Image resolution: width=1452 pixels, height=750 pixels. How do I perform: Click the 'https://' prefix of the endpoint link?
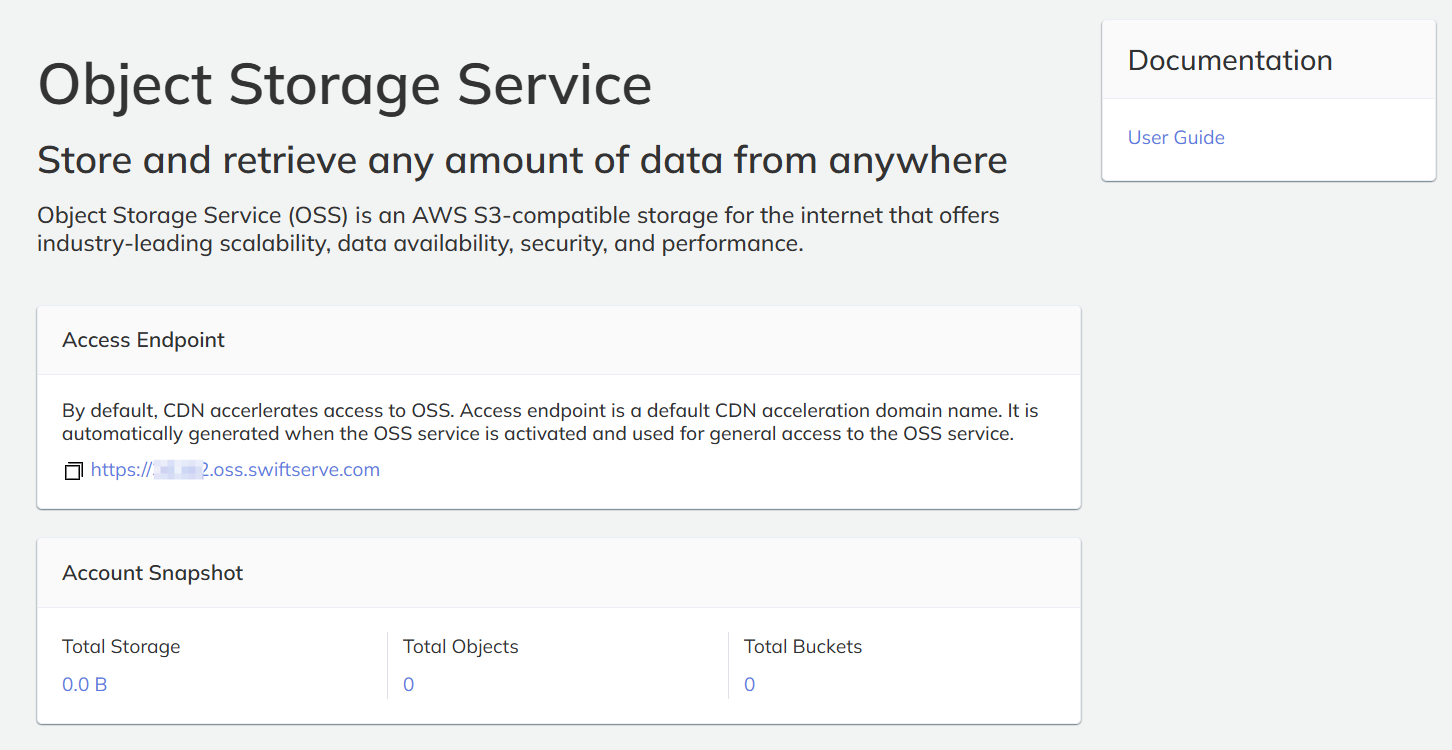[120, 470]
